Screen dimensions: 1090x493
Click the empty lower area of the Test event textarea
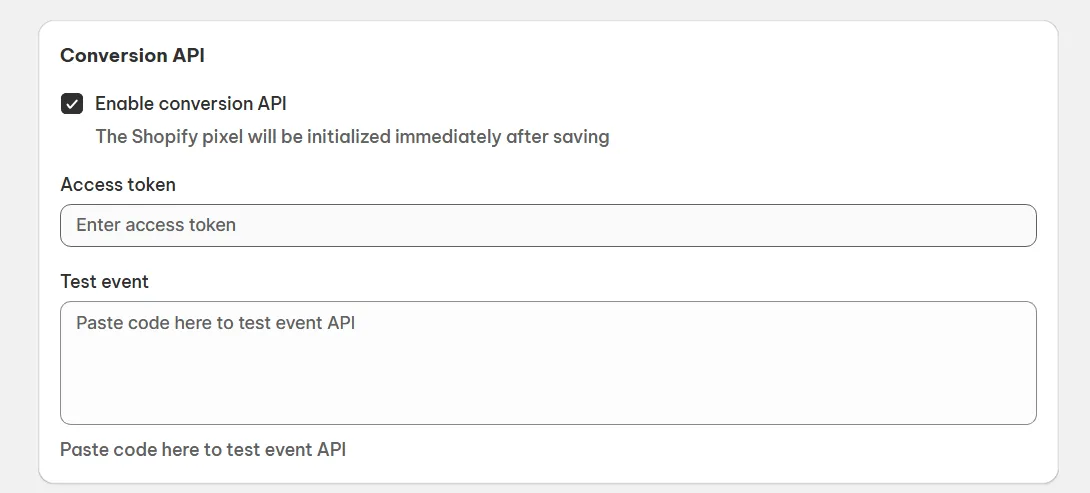click(548, 395)
